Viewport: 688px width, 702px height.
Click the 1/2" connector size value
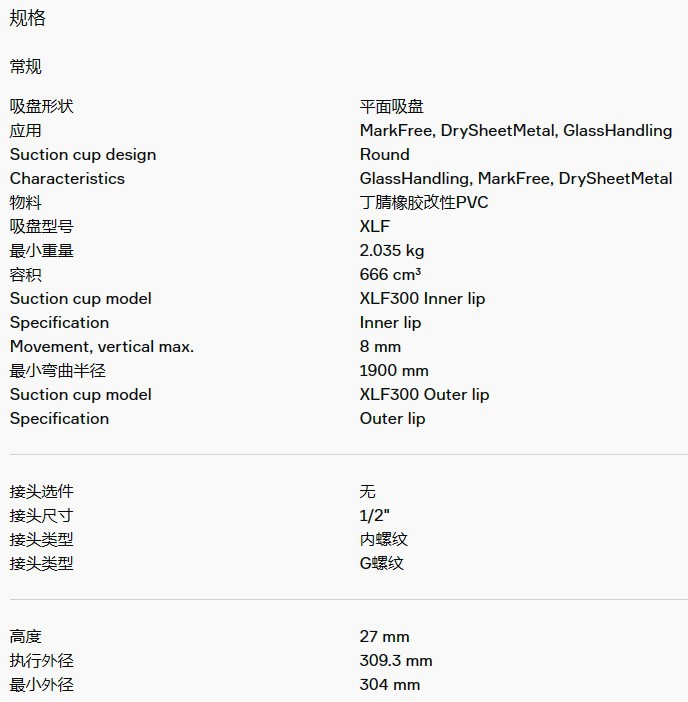pos(375,515)
